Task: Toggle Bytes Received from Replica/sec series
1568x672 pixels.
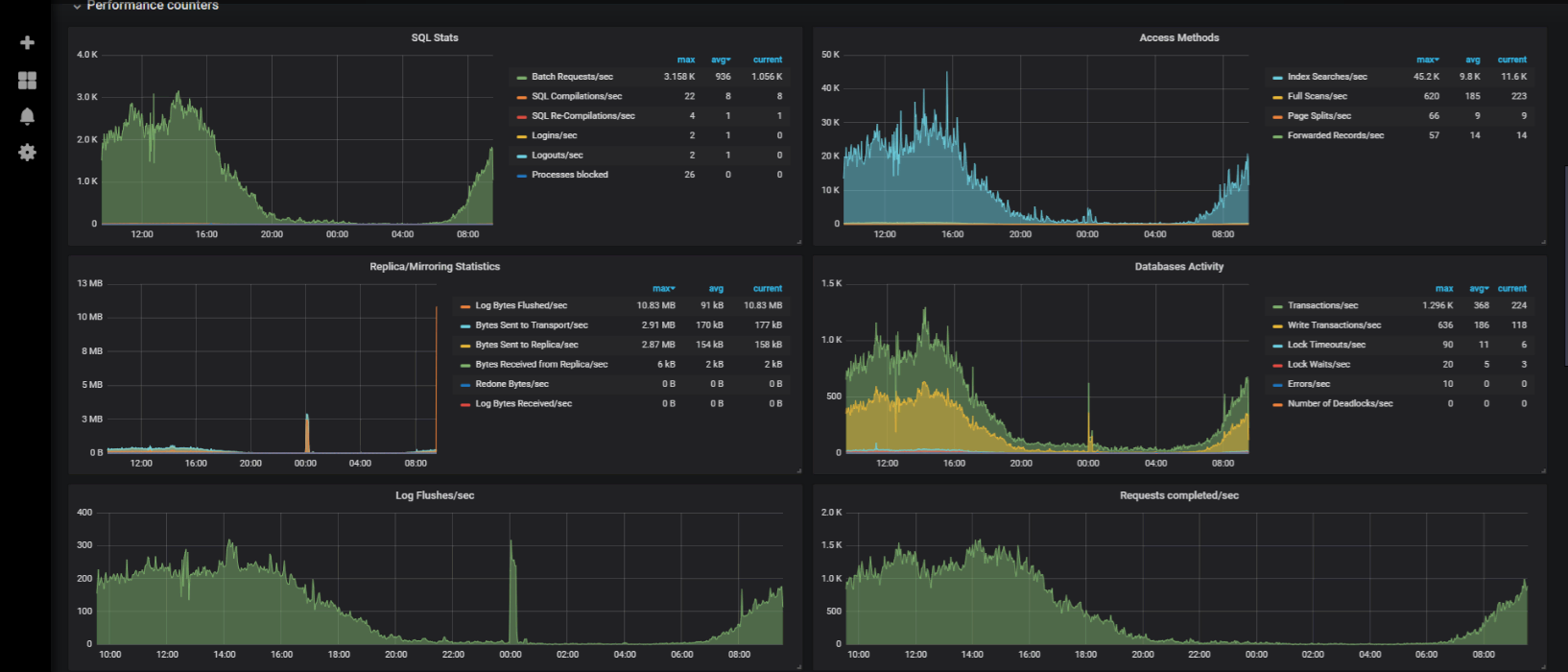Action: (541, 365)
